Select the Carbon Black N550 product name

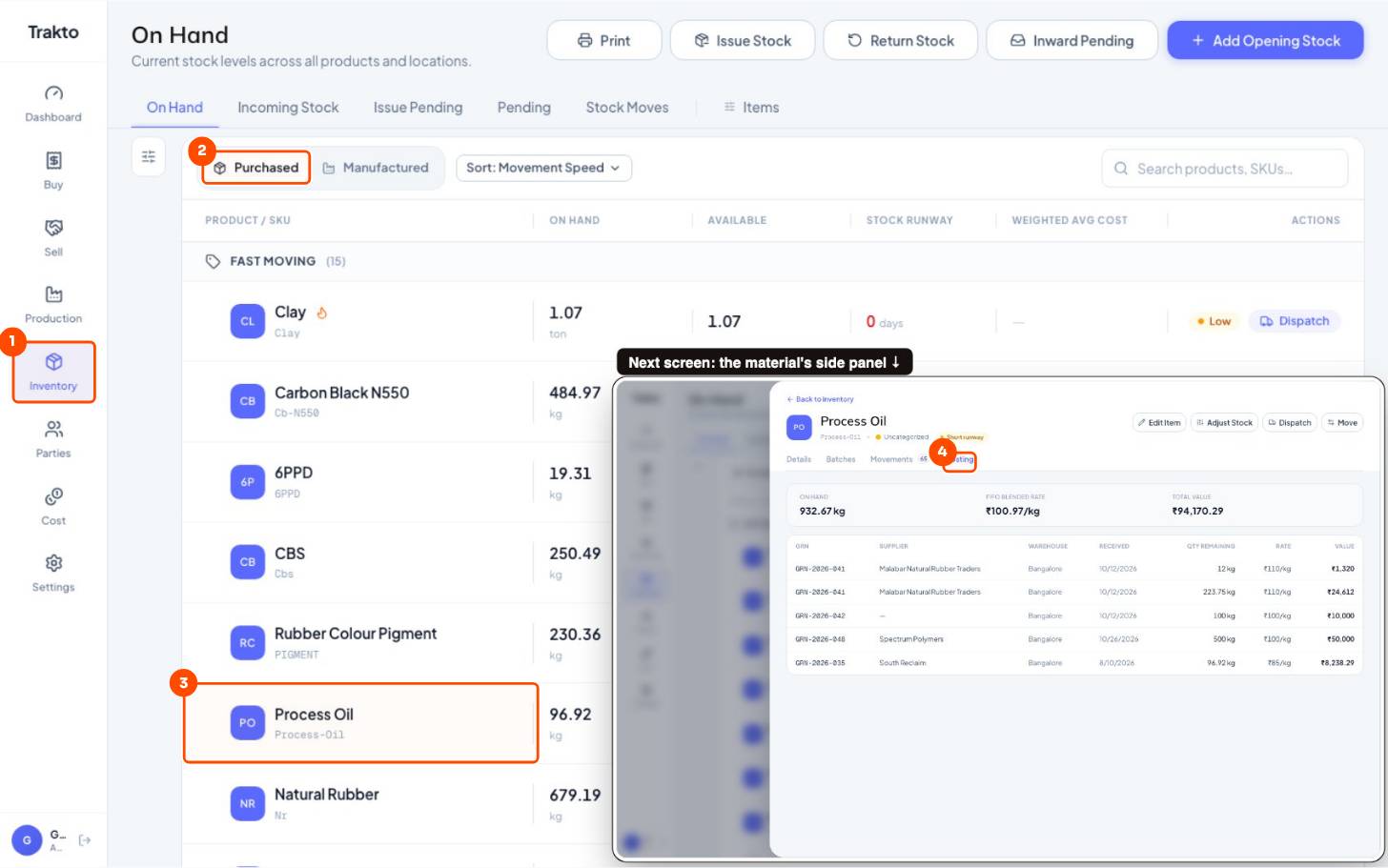[342, 393]
